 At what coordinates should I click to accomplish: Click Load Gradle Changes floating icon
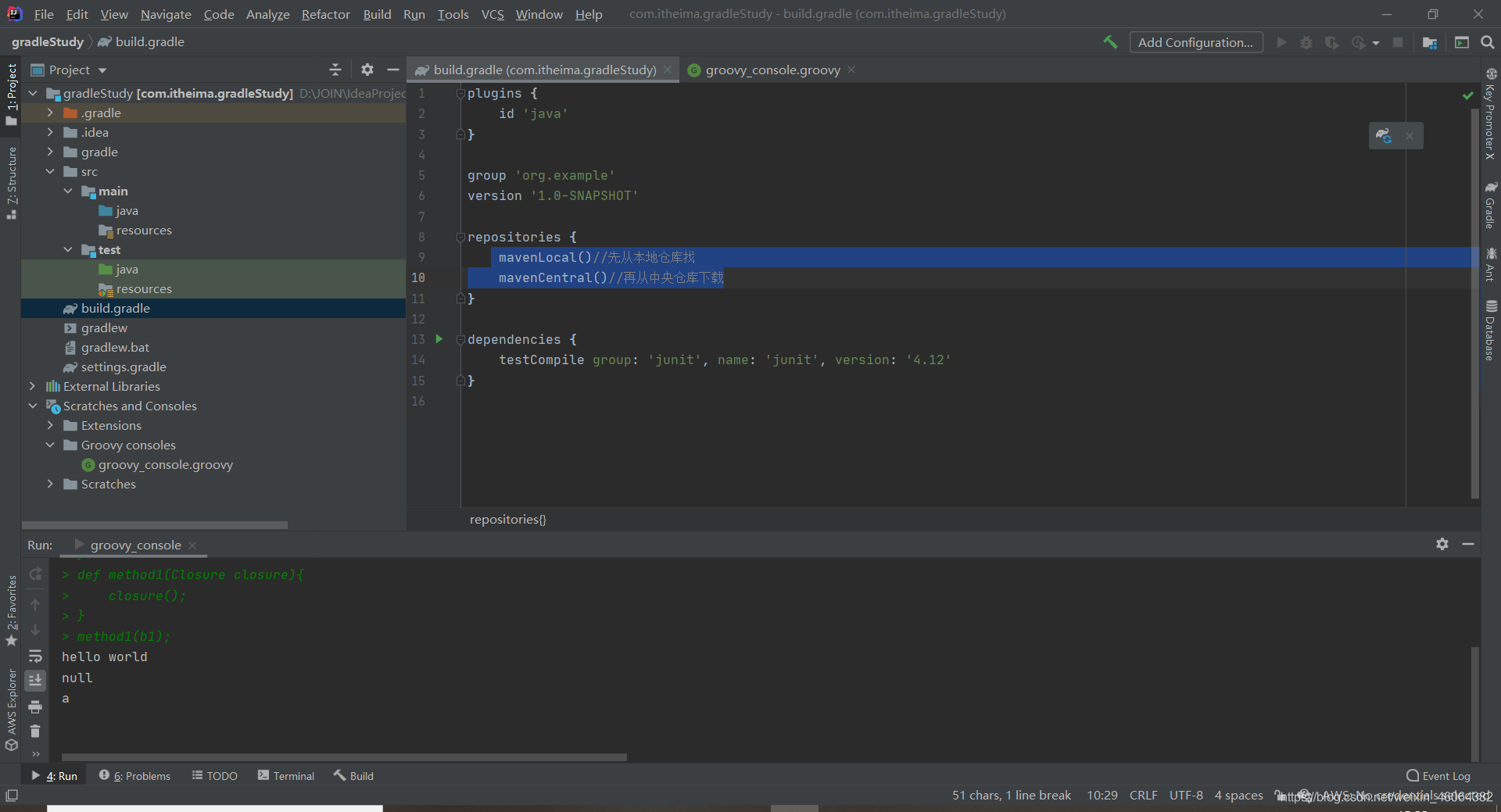coord(1384,135)
